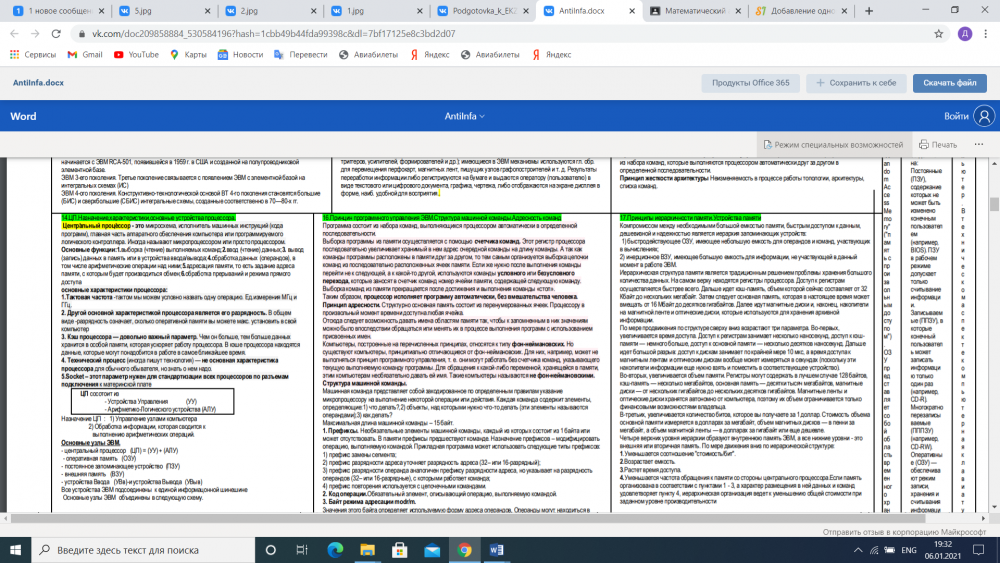The width and height of the screenshot is (1000, 563).
Task: Open the notification center icon
Action: click(979, 550)
